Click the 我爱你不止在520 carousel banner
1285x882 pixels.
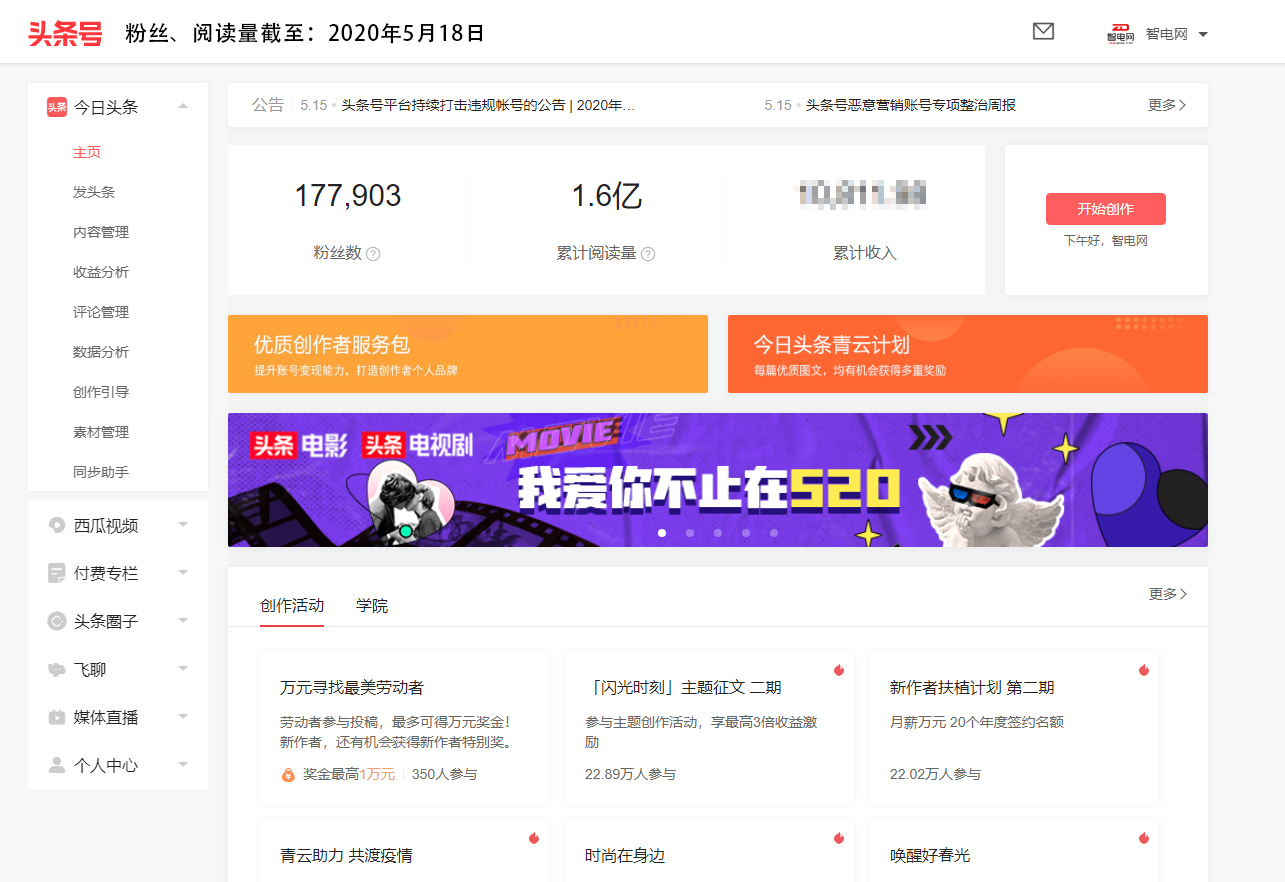pos(718,480)
